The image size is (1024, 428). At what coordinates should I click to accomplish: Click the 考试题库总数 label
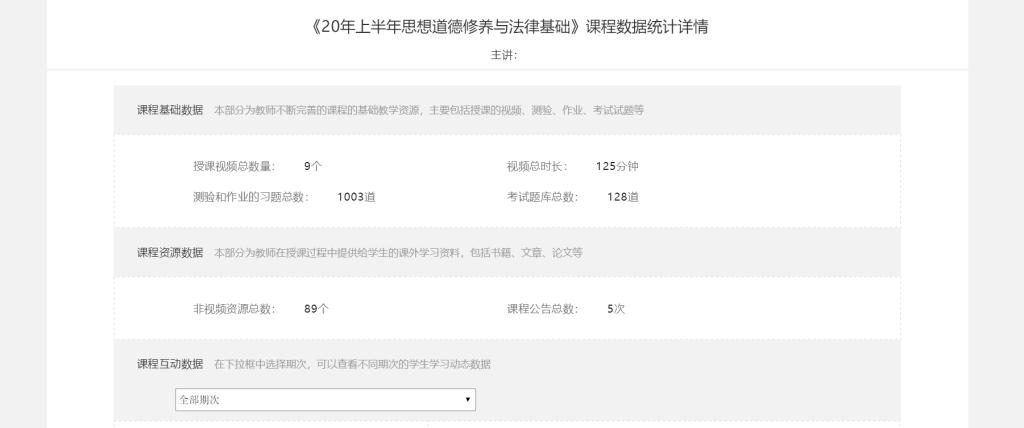pyautogui.click(x=543, y=197)
